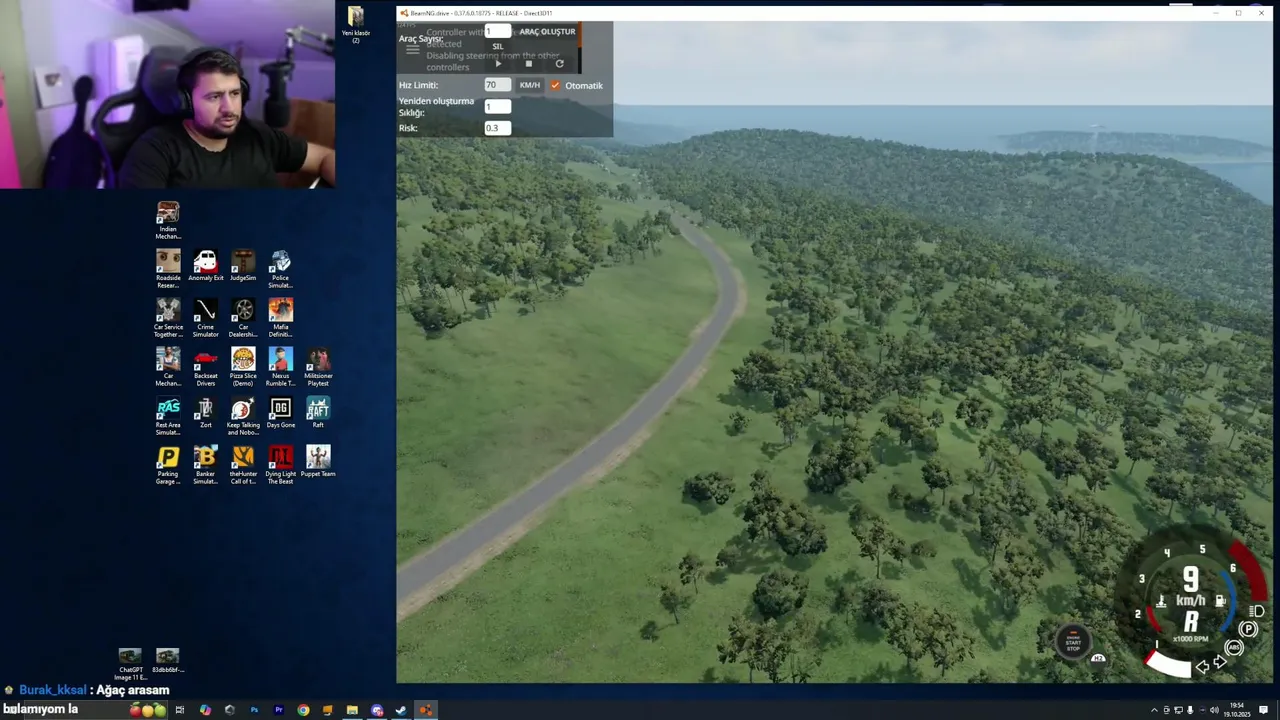
Task: Open Parking Garage desktop shortcut
Action: (168, 465)
